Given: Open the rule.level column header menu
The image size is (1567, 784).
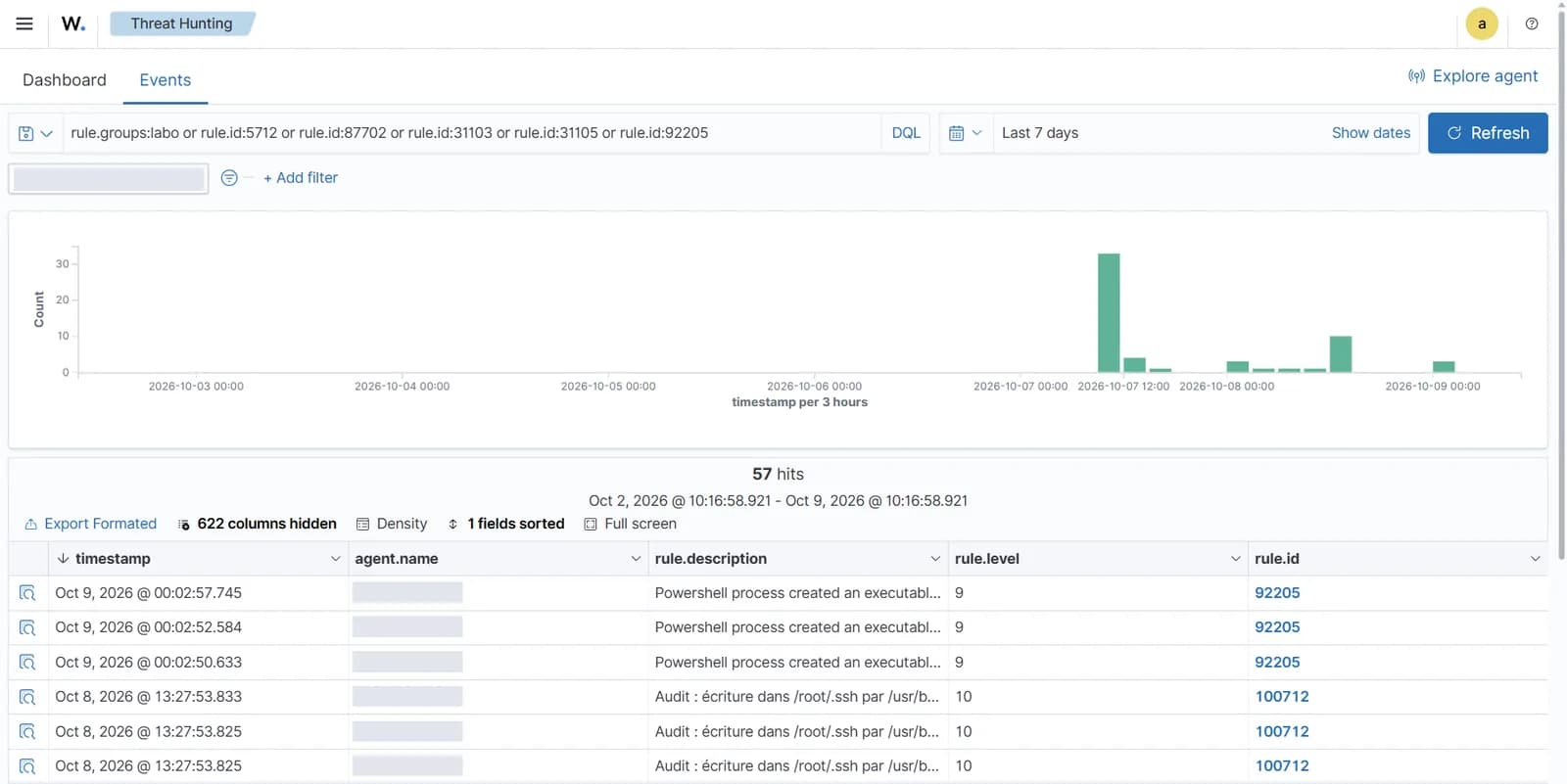Looking at the screenshot, I should pyautogui.click(x=1235, y=559).
